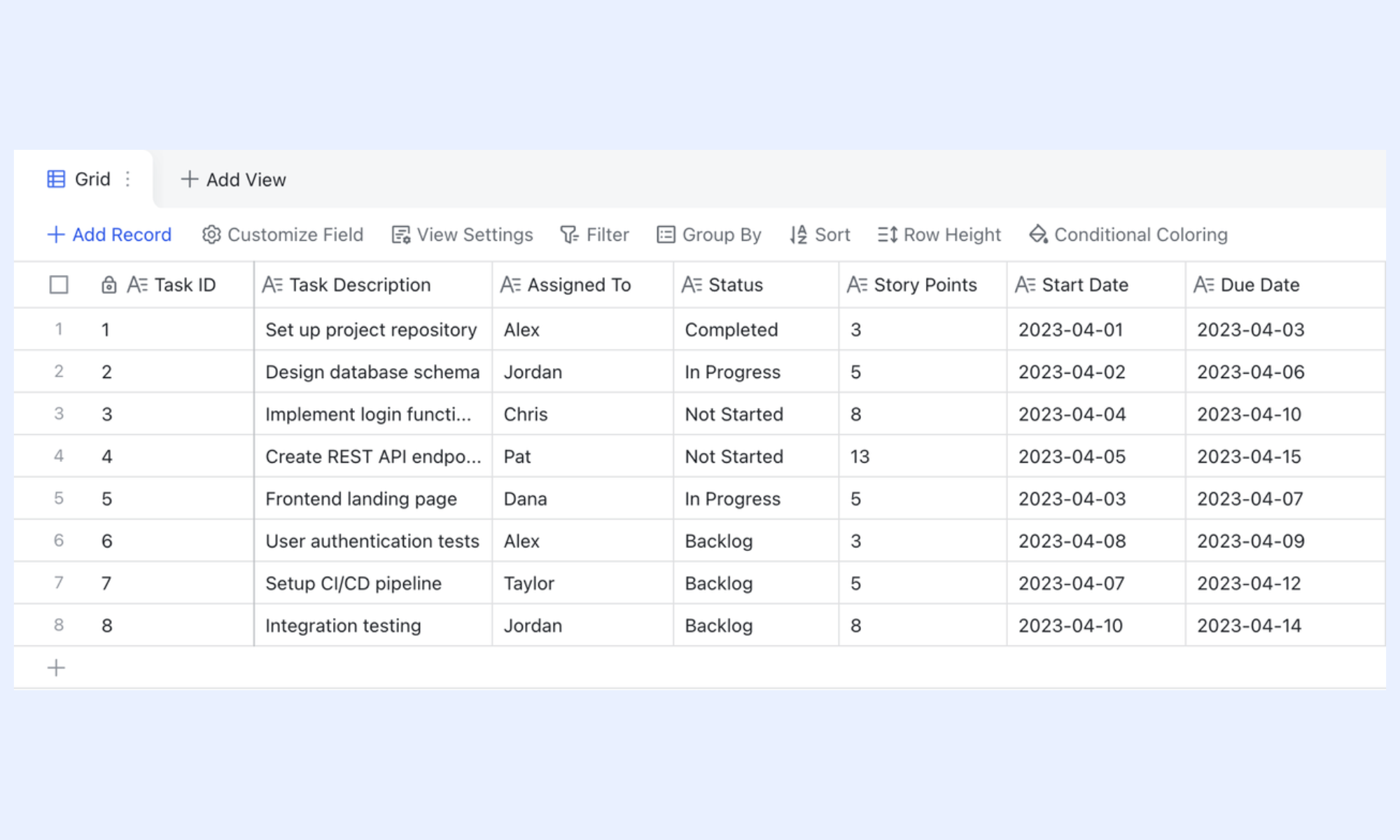The image size is (1400, 840).
Task: Open Conditional Coloring settings
Action: (1128, 234)
